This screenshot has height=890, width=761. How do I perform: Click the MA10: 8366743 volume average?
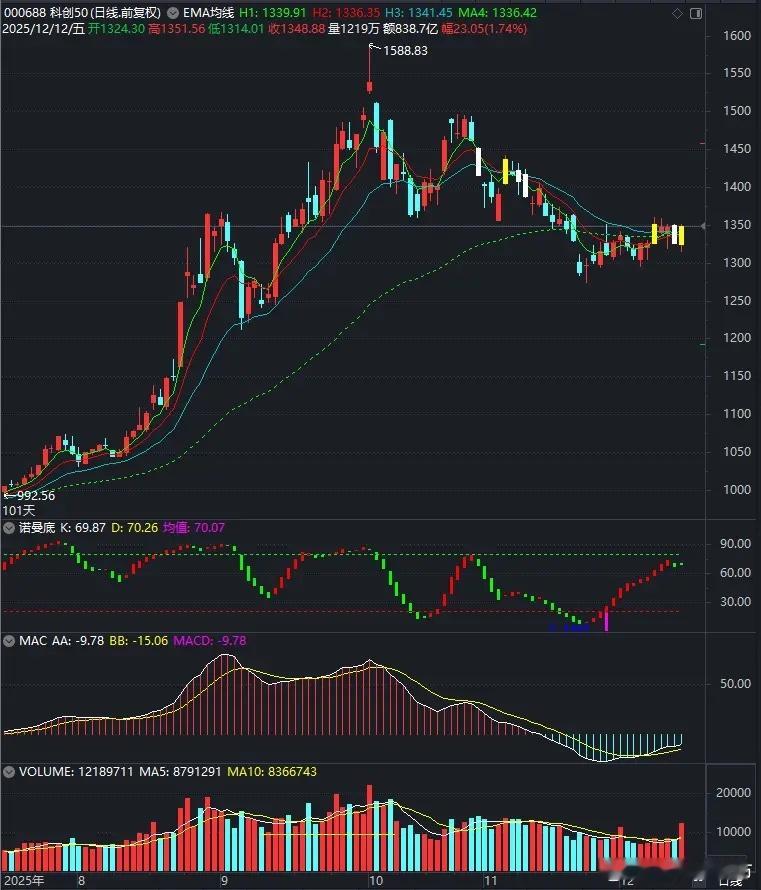tap(272, 772)
